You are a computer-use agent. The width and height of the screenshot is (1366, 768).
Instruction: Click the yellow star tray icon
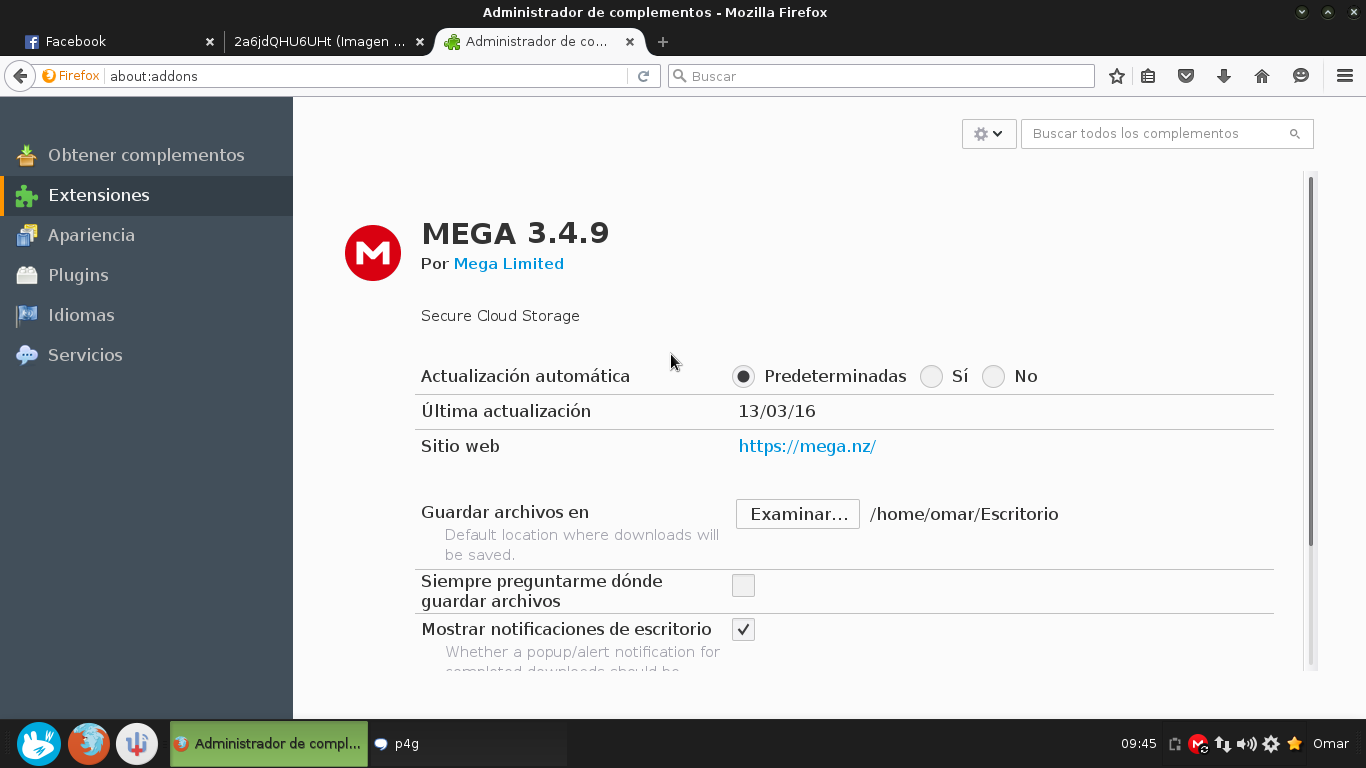coord(1294,744)
